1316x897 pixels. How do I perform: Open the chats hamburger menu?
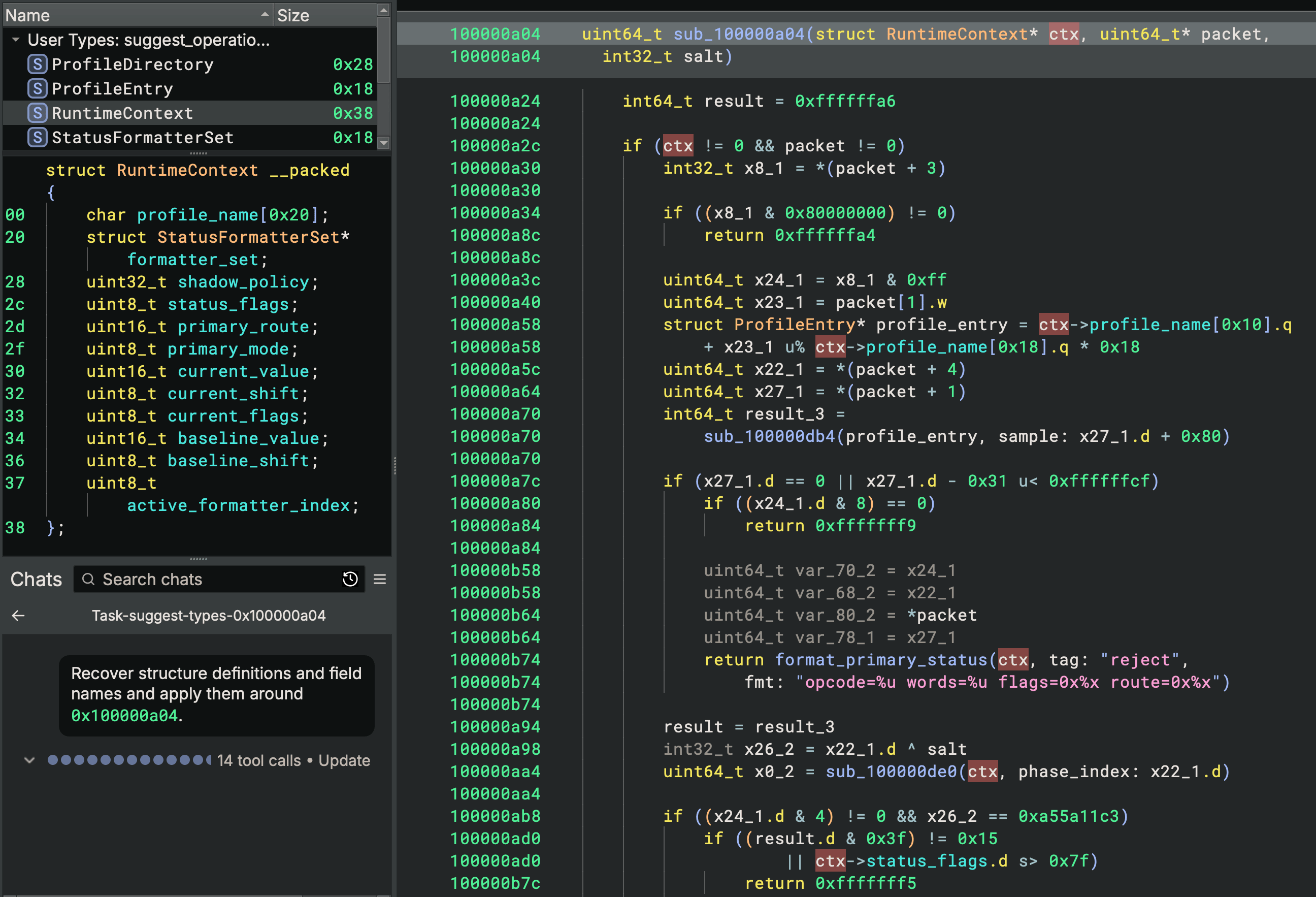tap(380, 579)
